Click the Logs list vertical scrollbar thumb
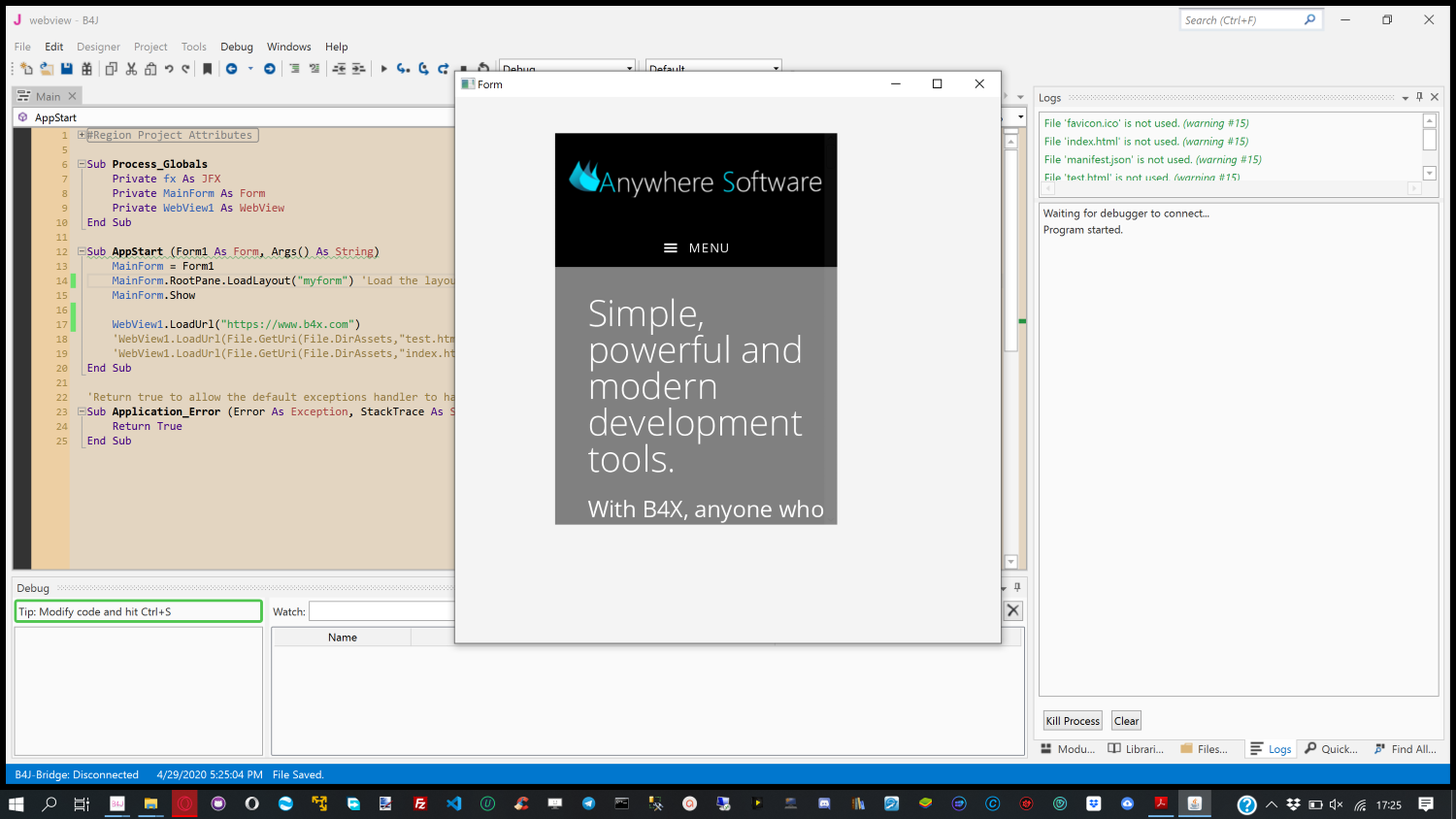1456x819 pixels. [x=1429, y=141]
